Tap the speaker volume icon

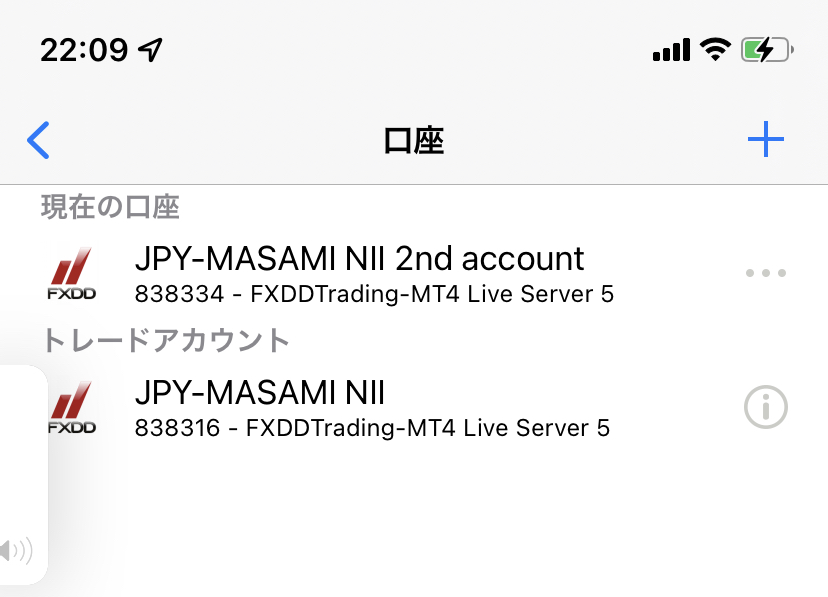click(16, 551)
